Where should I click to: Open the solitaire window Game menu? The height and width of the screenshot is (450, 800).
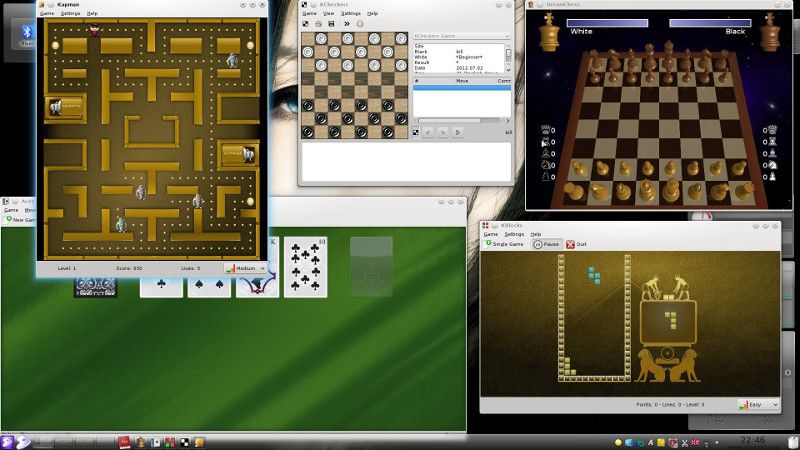point(11,210)
